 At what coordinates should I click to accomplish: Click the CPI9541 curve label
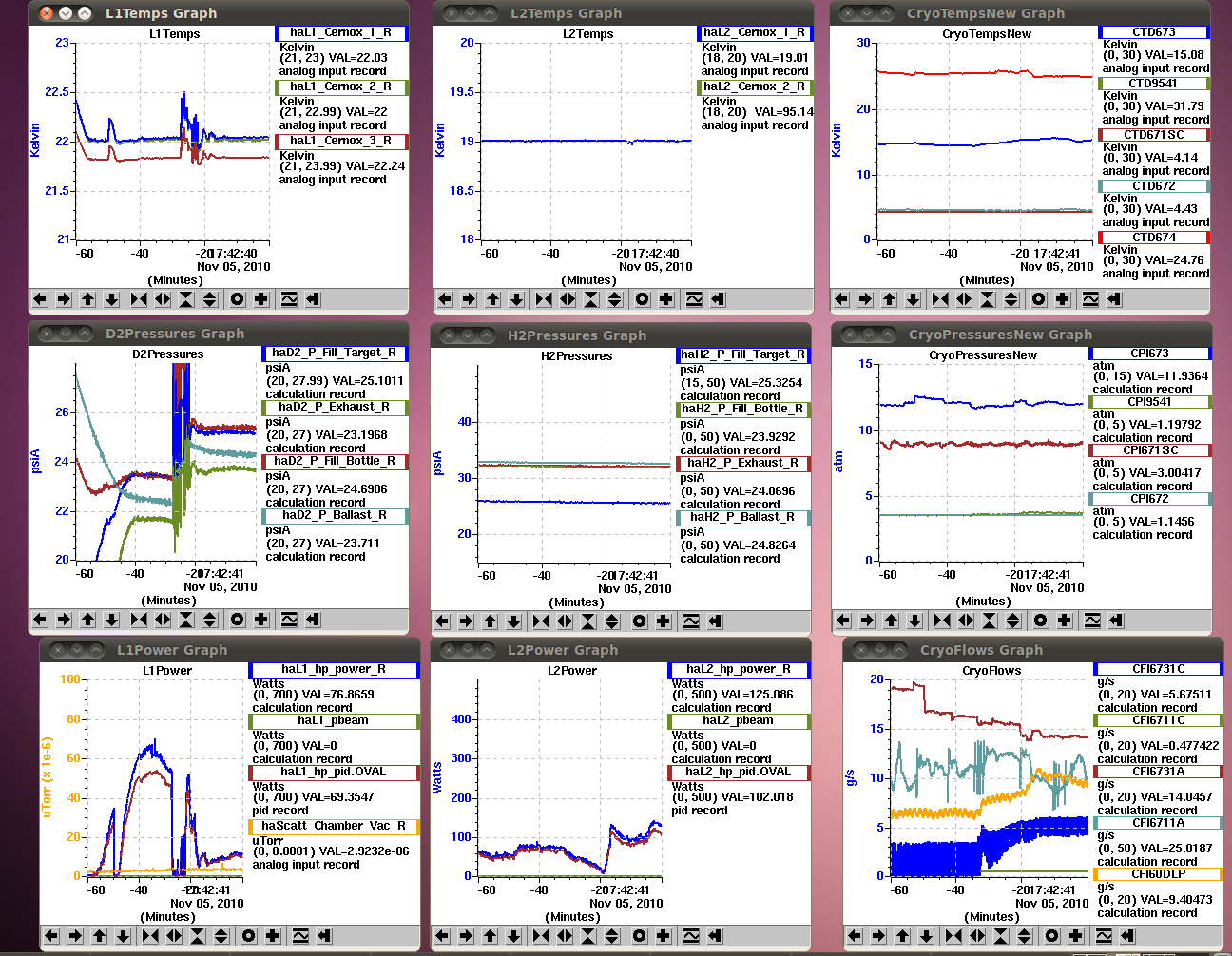click(1150, 402)
